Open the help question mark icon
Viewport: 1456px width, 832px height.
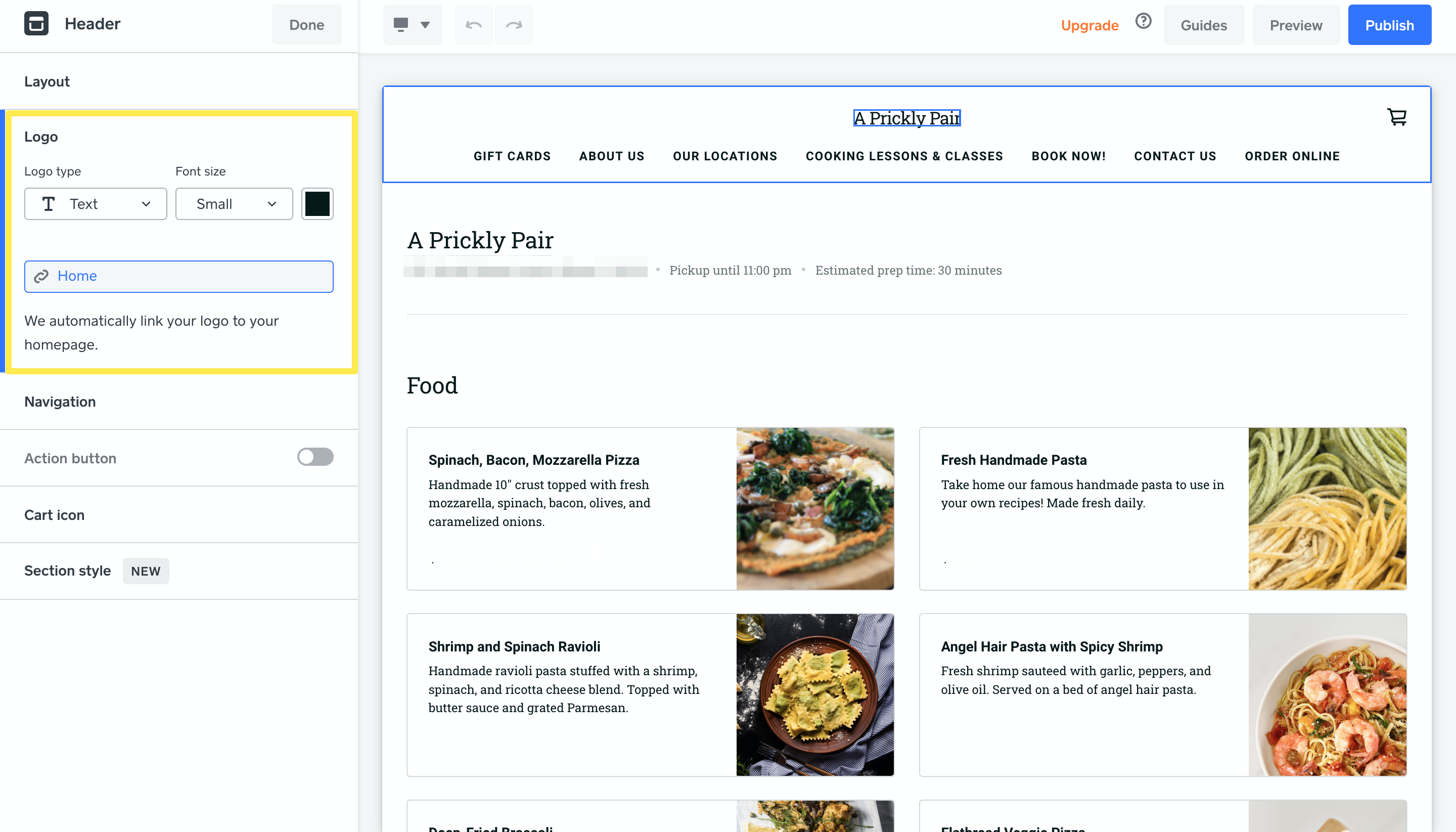(x=1143, y=22)
